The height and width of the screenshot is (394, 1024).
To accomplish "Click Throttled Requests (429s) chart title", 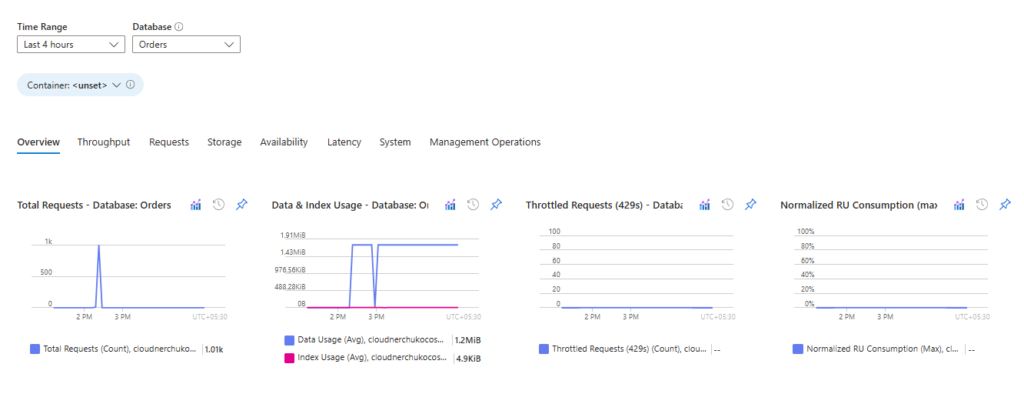I will click(604, 205).
